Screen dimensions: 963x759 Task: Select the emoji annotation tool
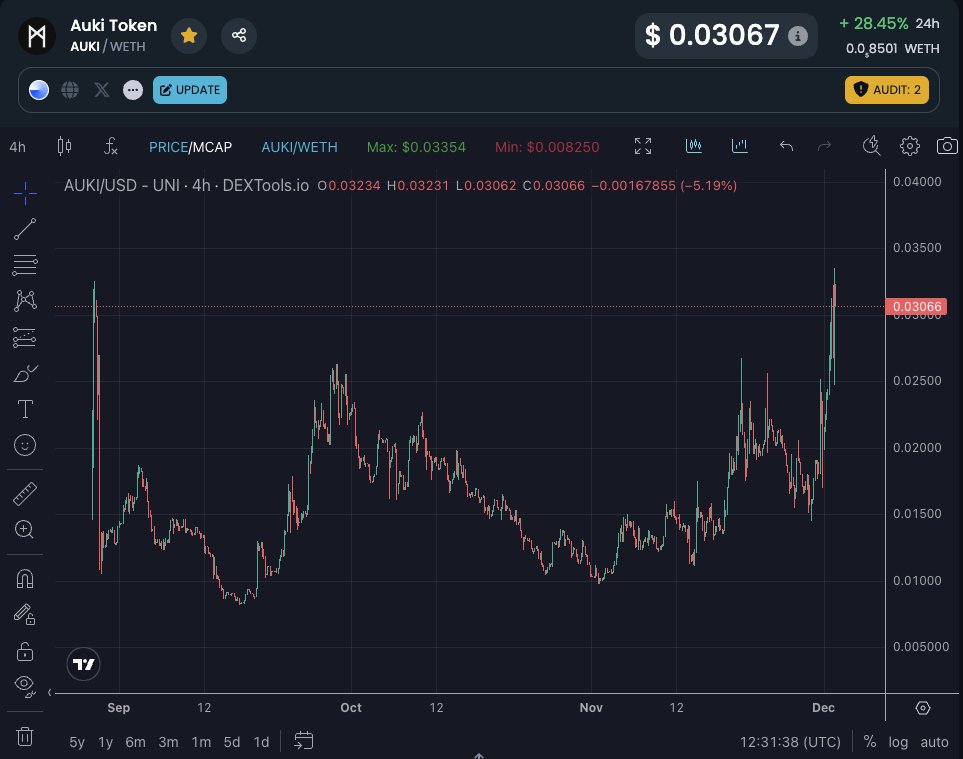24,445
